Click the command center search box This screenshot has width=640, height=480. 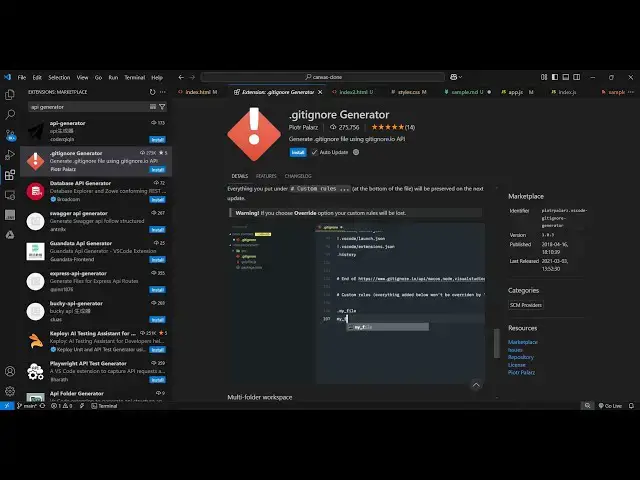point(322,77)
